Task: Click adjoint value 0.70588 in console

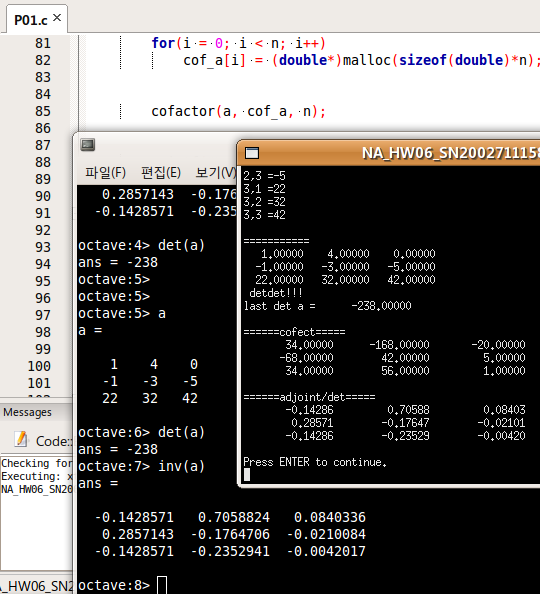Action: point(408,410)
